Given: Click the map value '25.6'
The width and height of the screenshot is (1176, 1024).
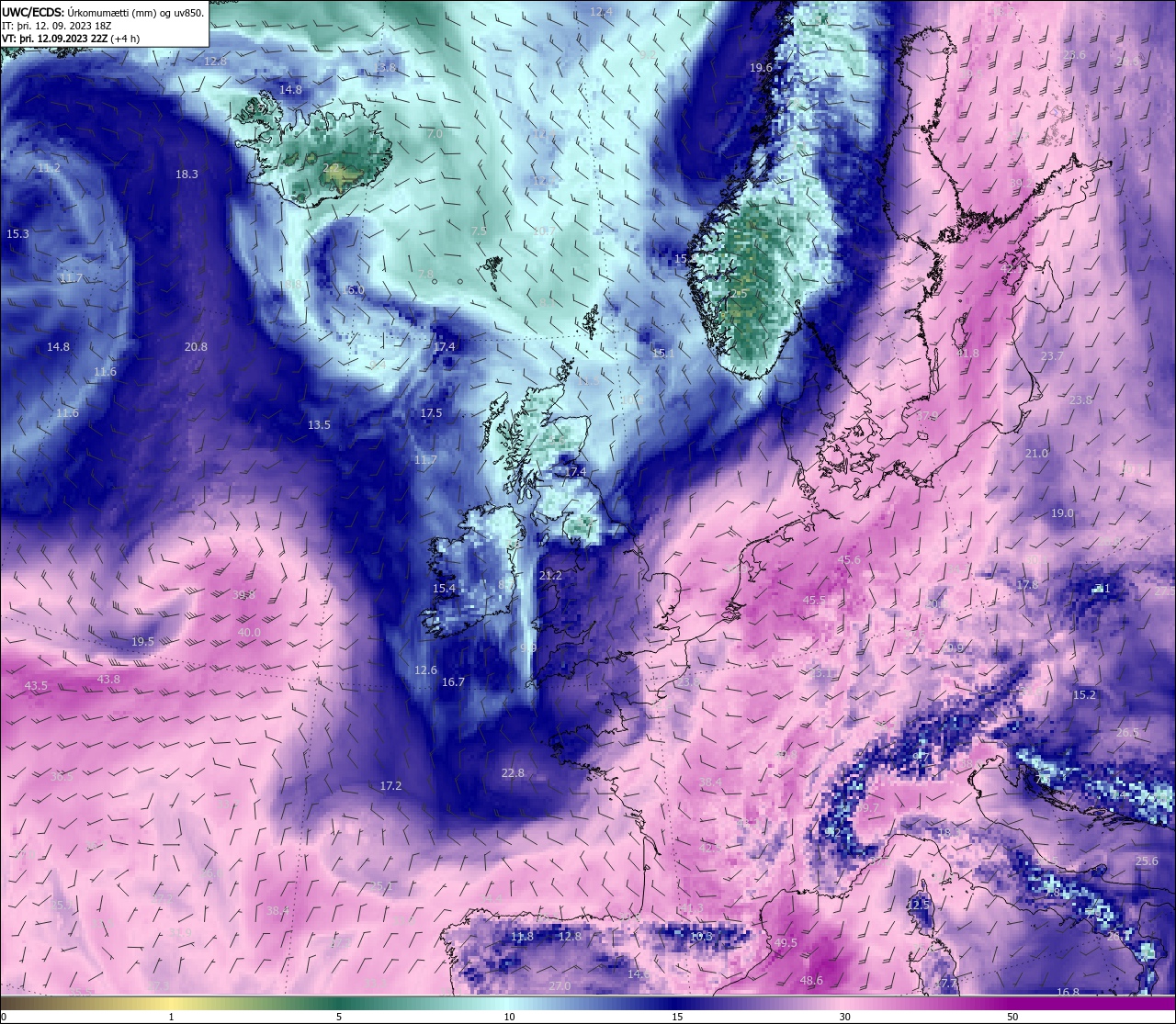Looking at the screenshot, I should [1147, 861].
